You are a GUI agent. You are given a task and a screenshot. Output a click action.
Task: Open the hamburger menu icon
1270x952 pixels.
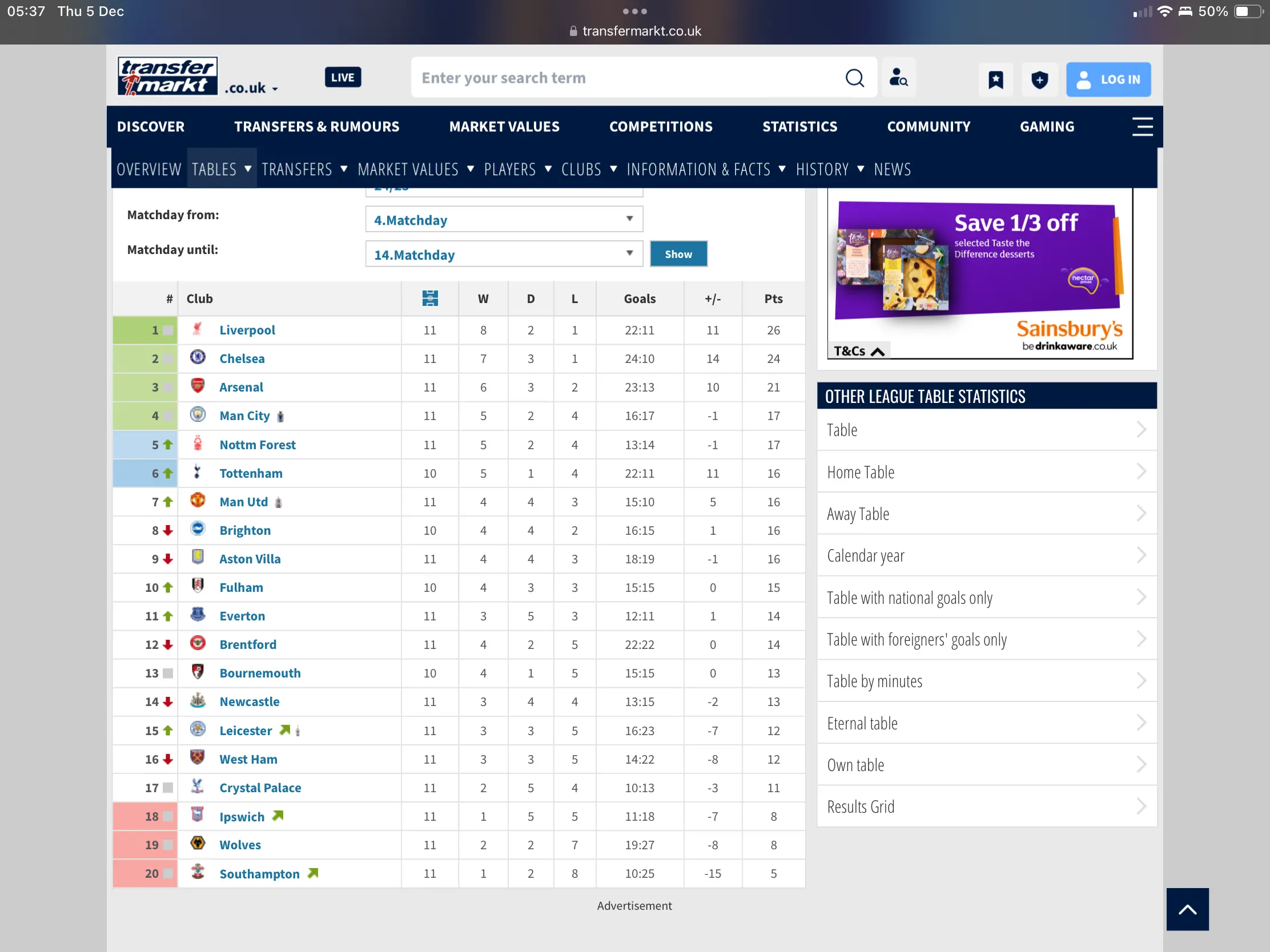pyautogui.click(x=1142, y=126)
